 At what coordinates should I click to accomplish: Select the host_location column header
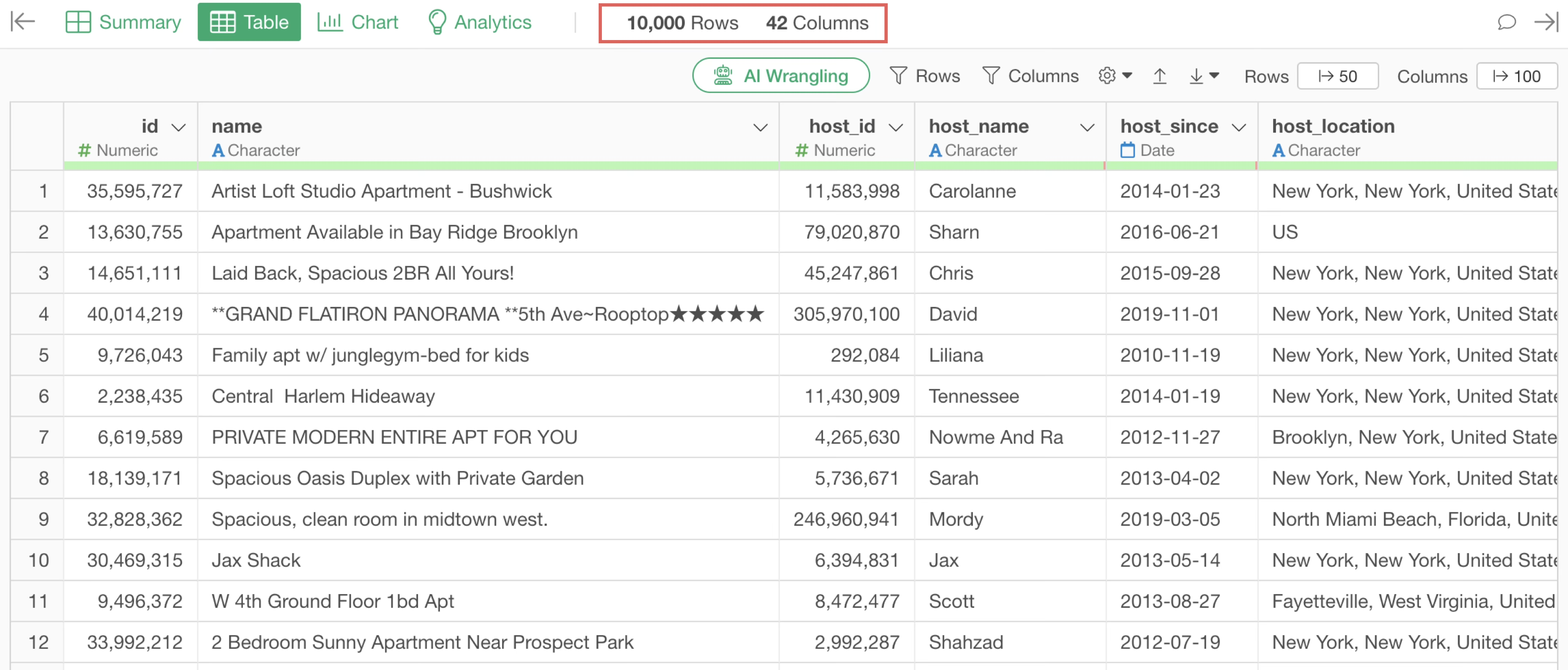(x=1407, y=136)
